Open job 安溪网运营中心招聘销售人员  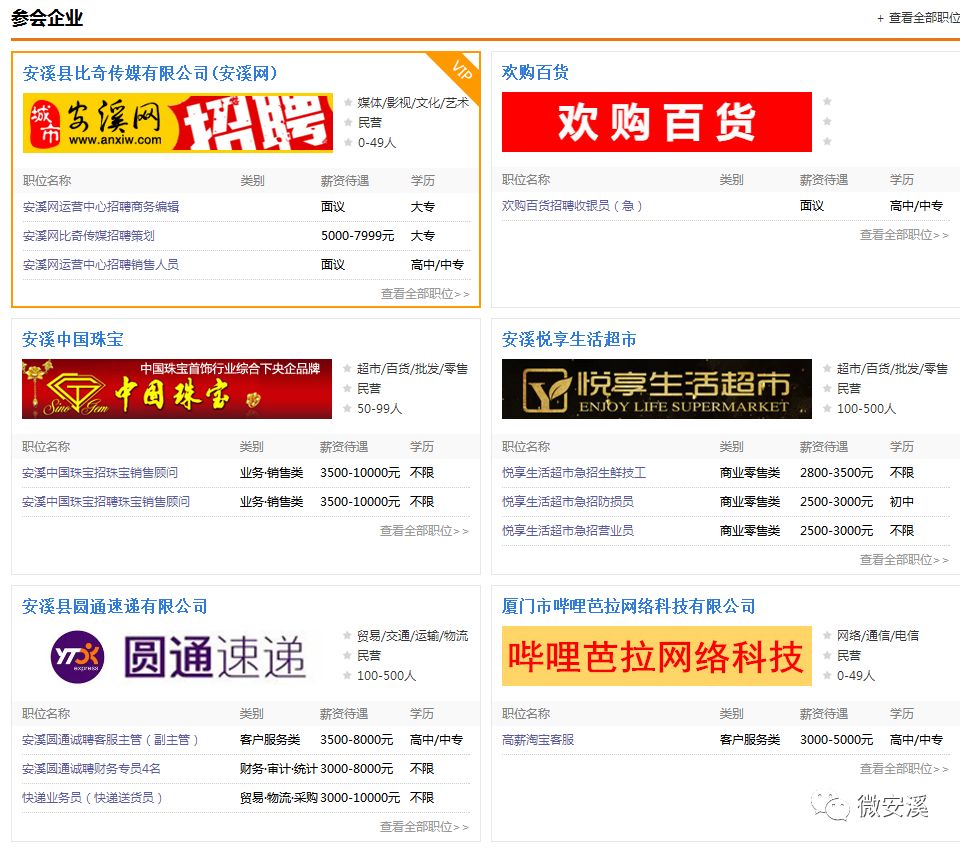click(101, 264)
